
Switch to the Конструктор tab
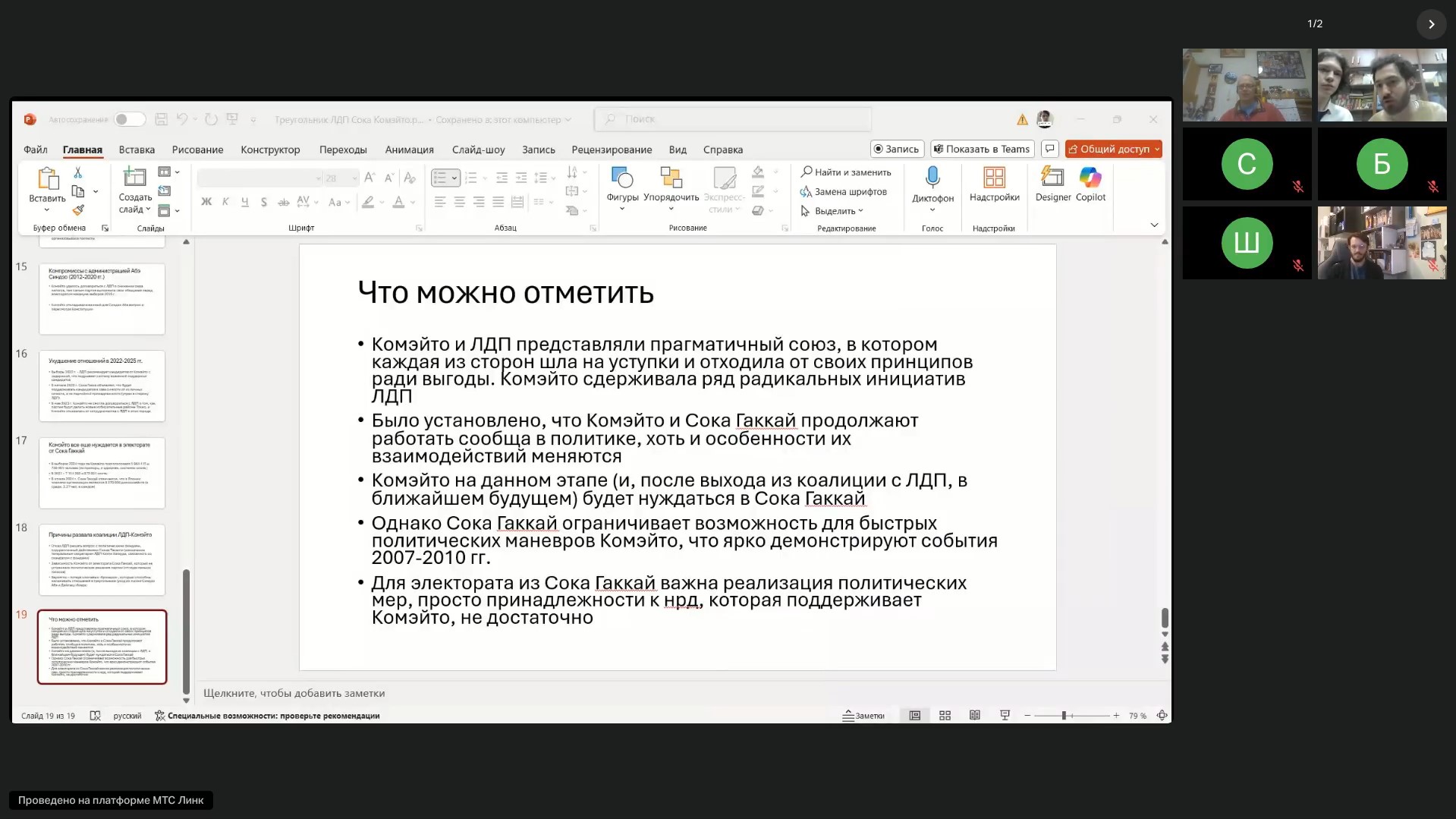tap(270, 150)
